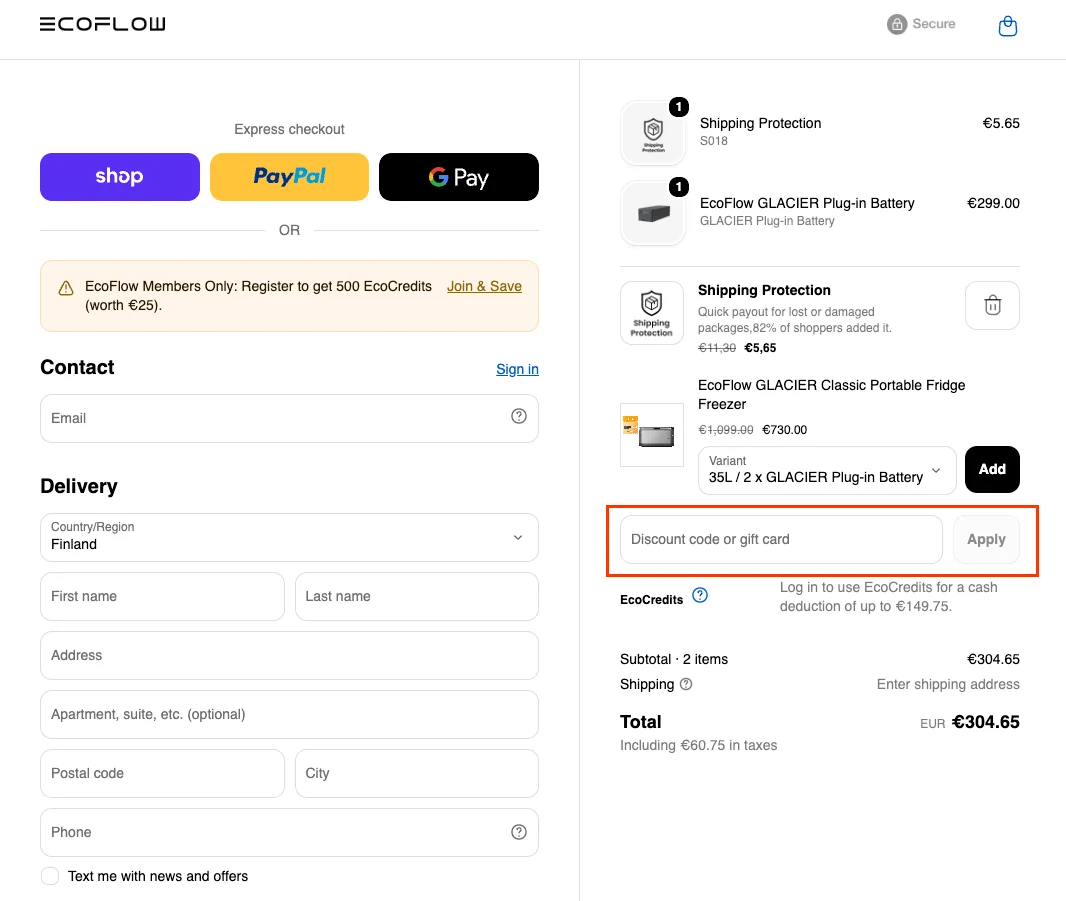
Task: Click the €299.00 battery price
Action: tap(993, 203)
